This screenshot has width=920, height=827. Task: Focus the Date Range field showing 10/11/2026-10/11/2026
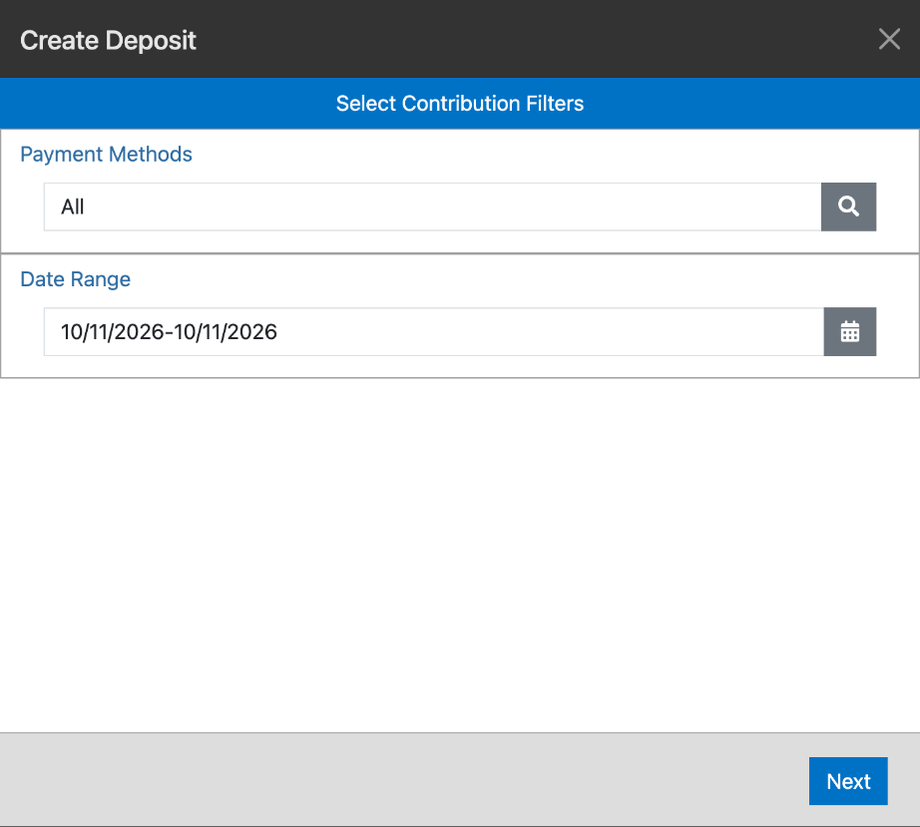(434, 332)
